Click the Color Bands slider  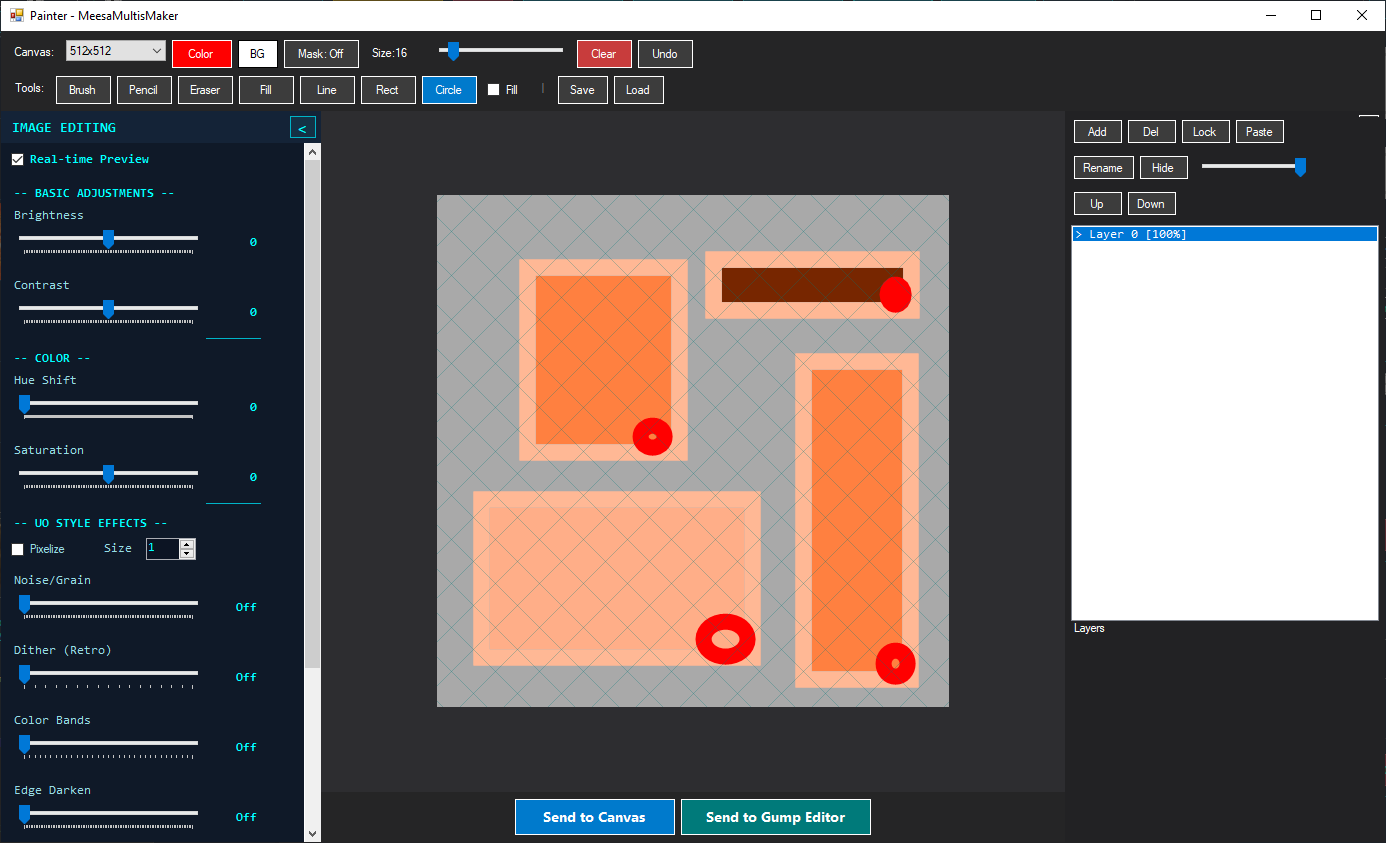(x=108, y=744)
